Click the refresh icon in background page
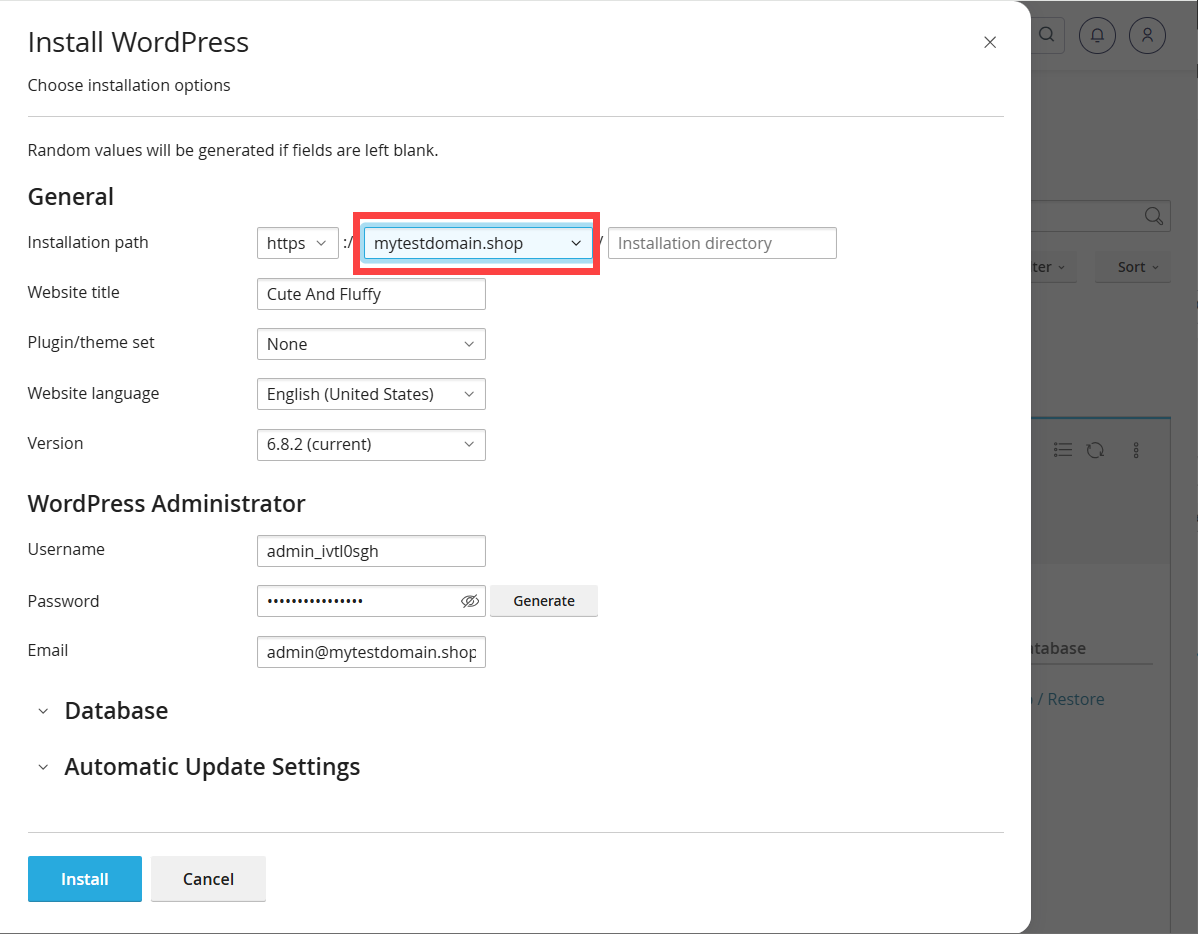 [x=1096, y=450]
